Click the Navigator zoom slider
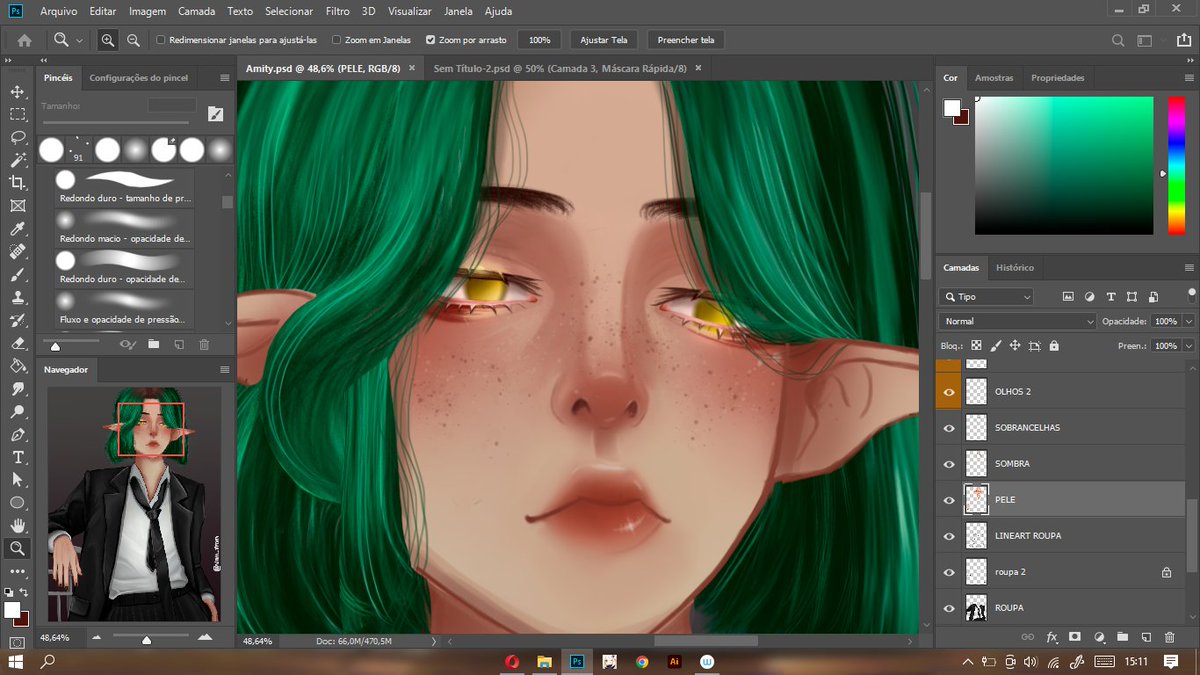 [x=147, y=637]
